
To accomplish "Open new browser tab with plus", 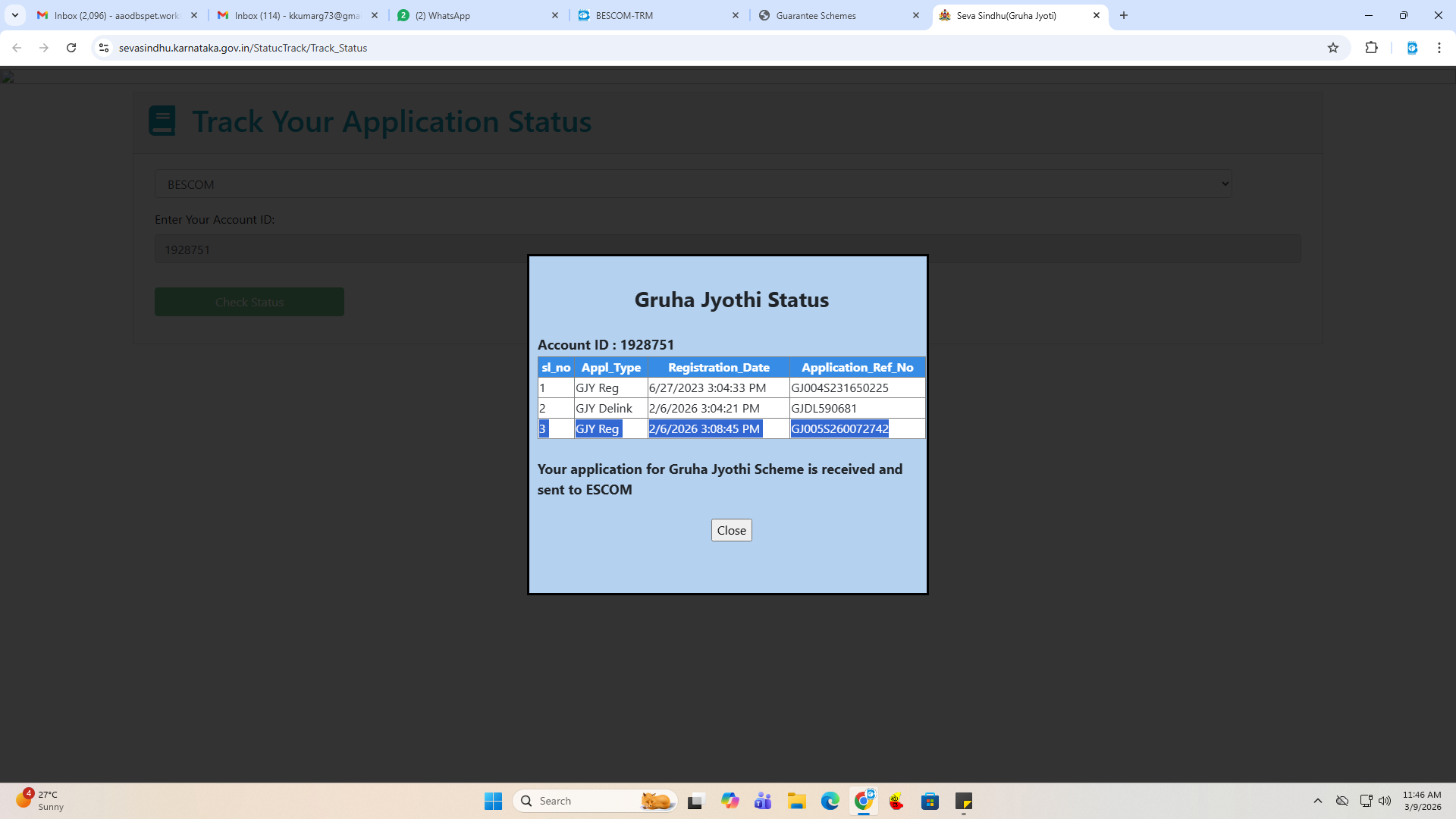I will tap(1124, 15).
